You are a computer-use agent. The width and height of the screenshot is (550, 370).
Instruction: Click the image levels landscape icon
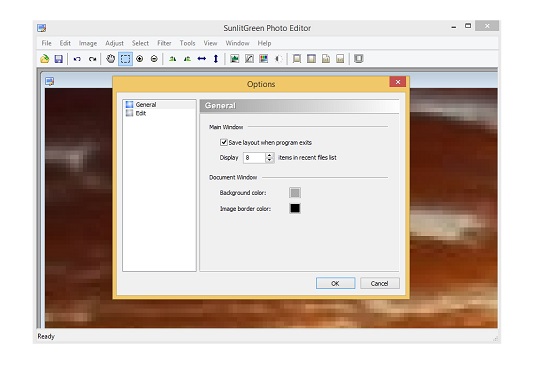[235, 59]
